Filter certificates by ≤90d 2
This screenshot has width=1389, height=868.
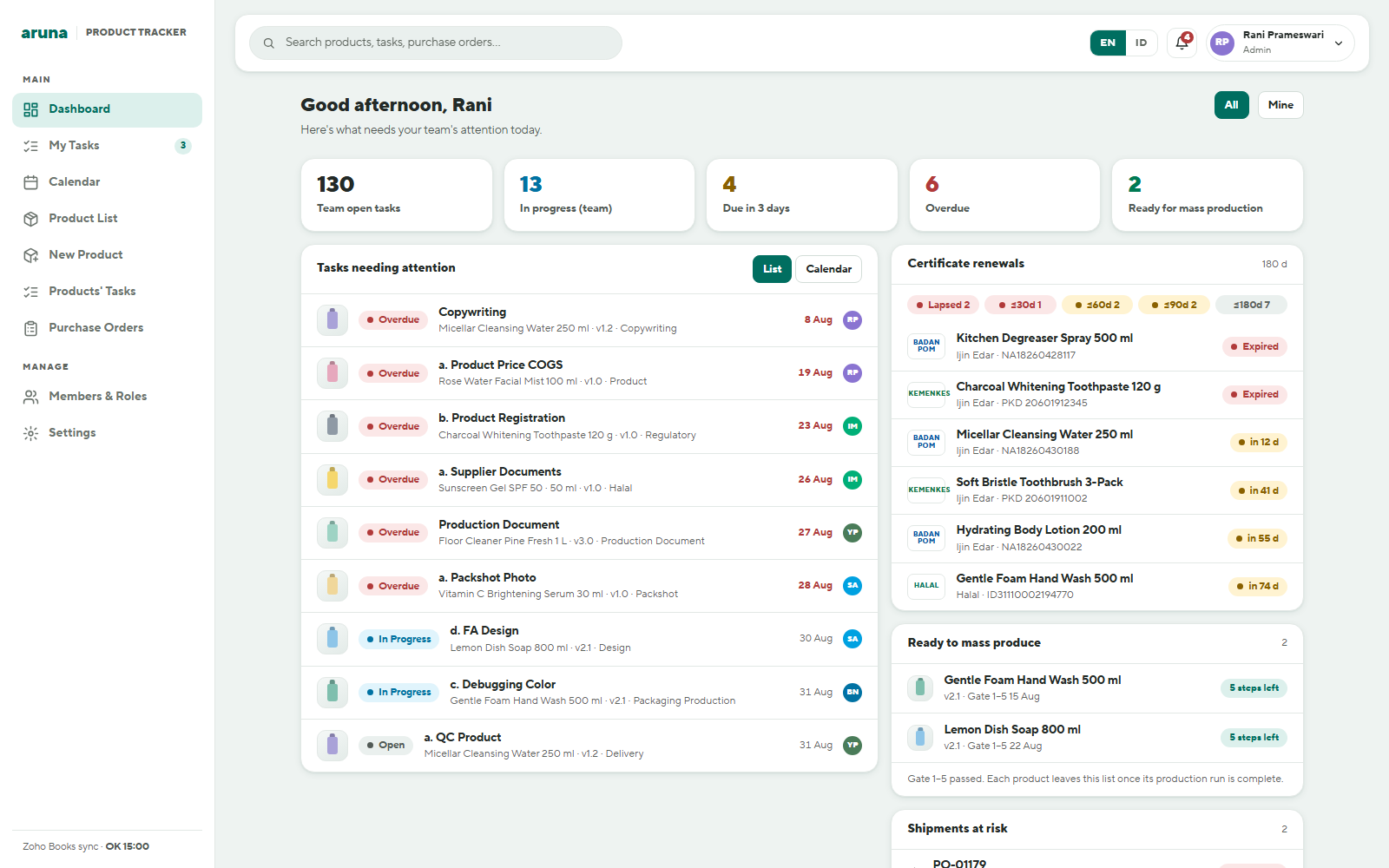click(1174, 305)
